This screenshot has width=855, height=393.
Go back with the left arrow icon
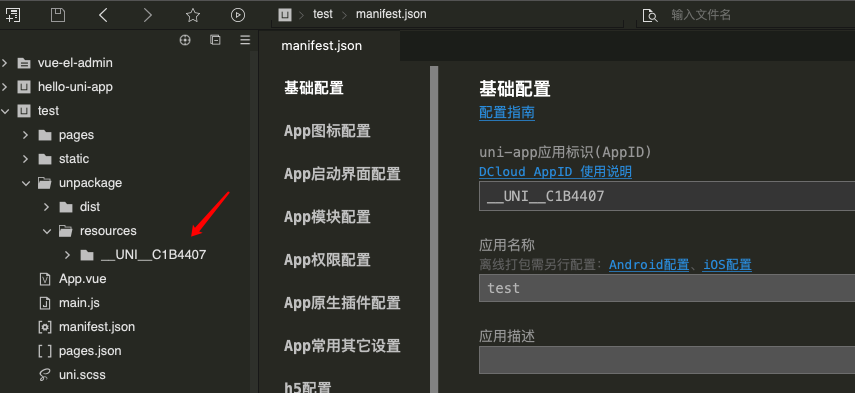(103, 15)
